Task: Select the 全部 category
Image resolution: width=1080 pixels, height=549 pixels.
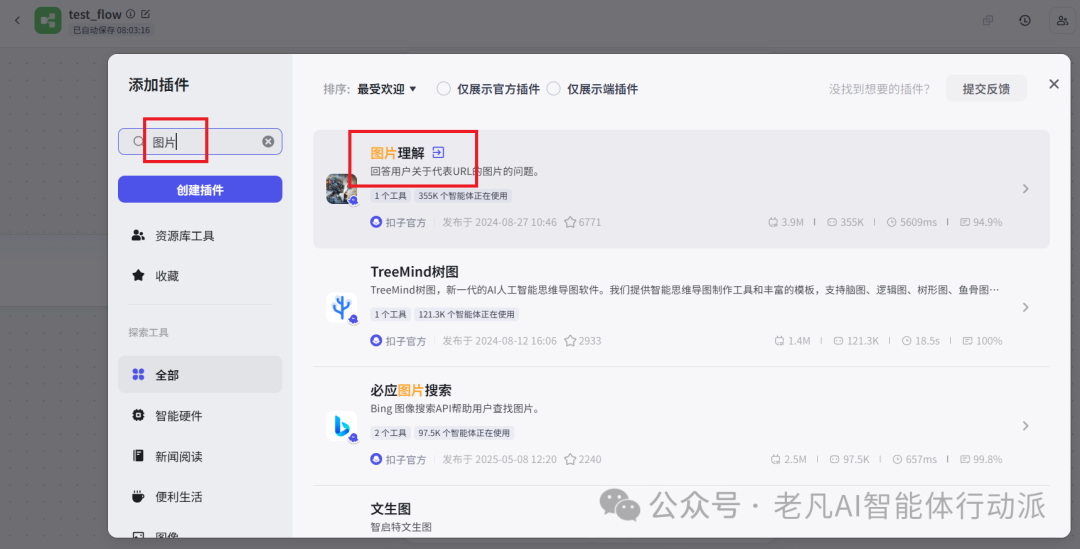Action: tap(200, 375)
